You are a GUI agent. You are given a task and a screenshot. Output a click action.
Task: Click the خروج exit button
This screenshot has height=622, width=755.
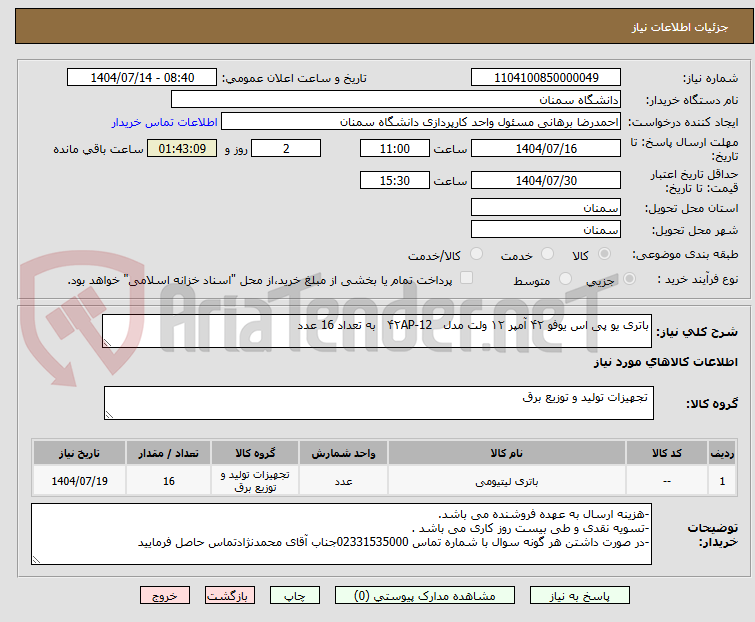pos(165,596)
